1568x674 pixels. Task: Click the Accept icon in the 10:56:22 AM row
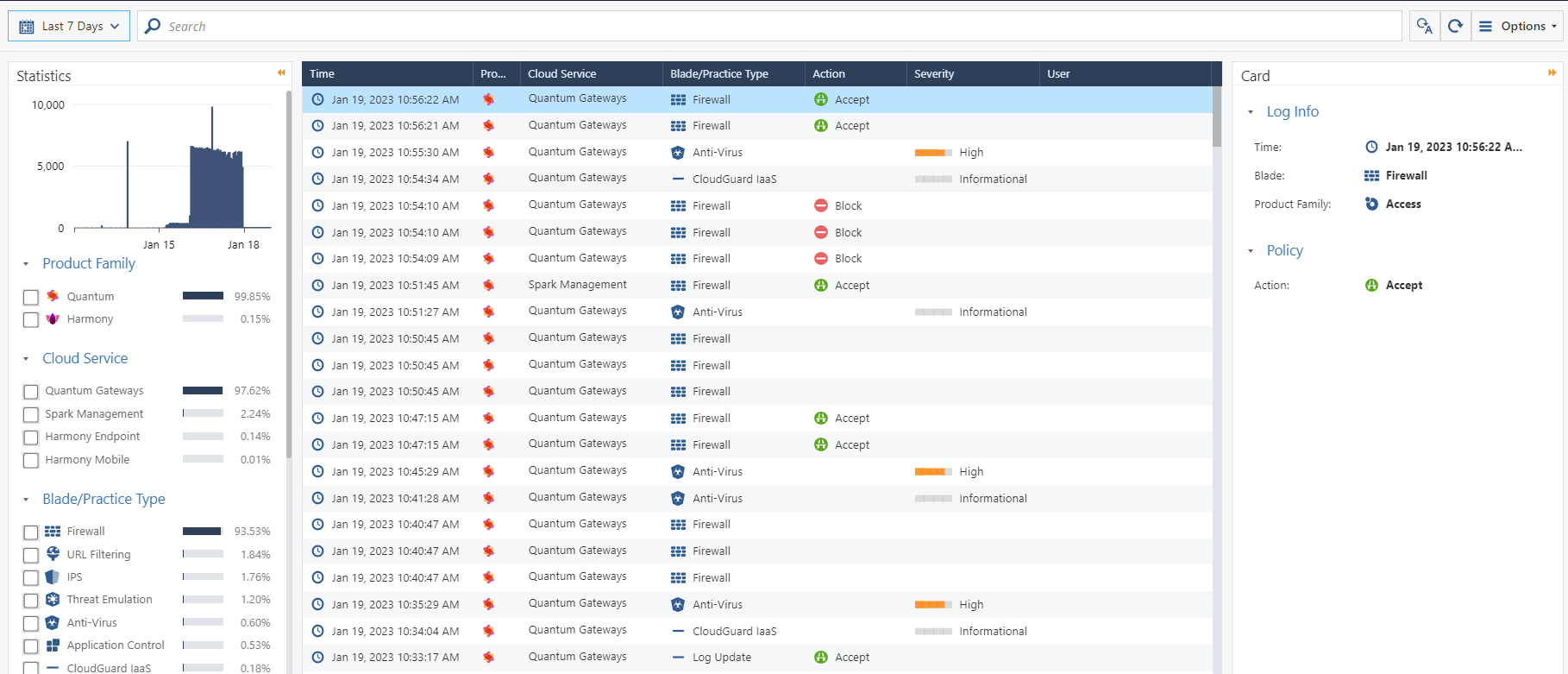tap(821, 99)
